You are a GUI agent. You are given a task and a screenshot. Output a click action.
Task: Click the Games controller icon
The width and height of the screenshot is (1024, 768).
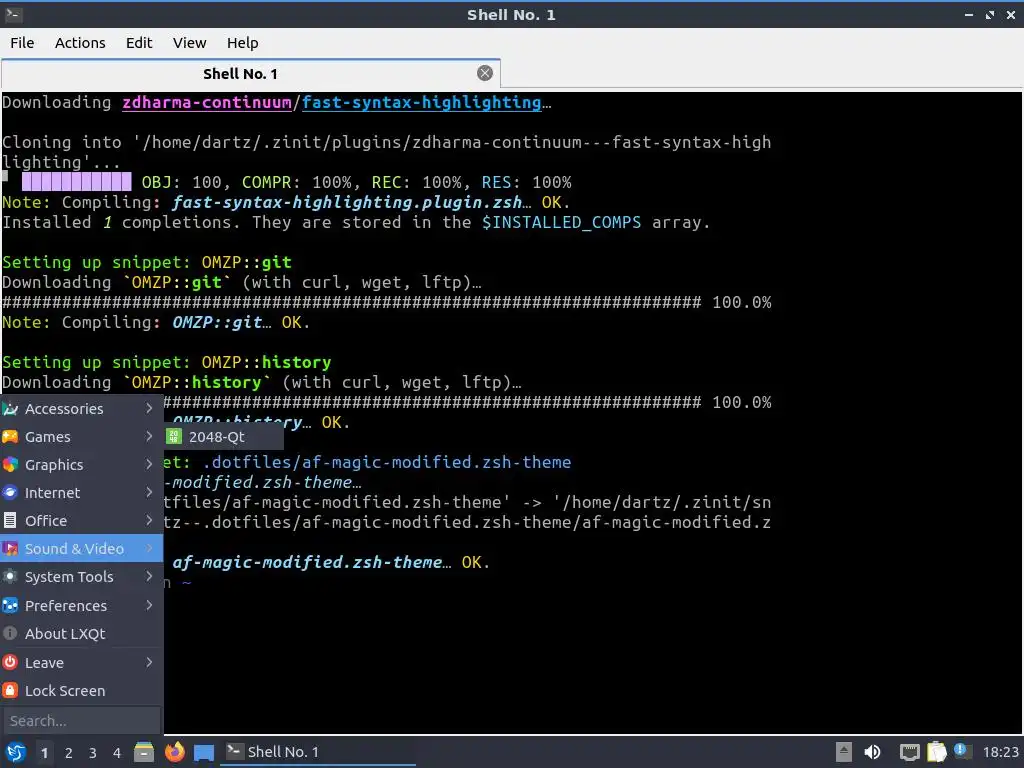10,437
